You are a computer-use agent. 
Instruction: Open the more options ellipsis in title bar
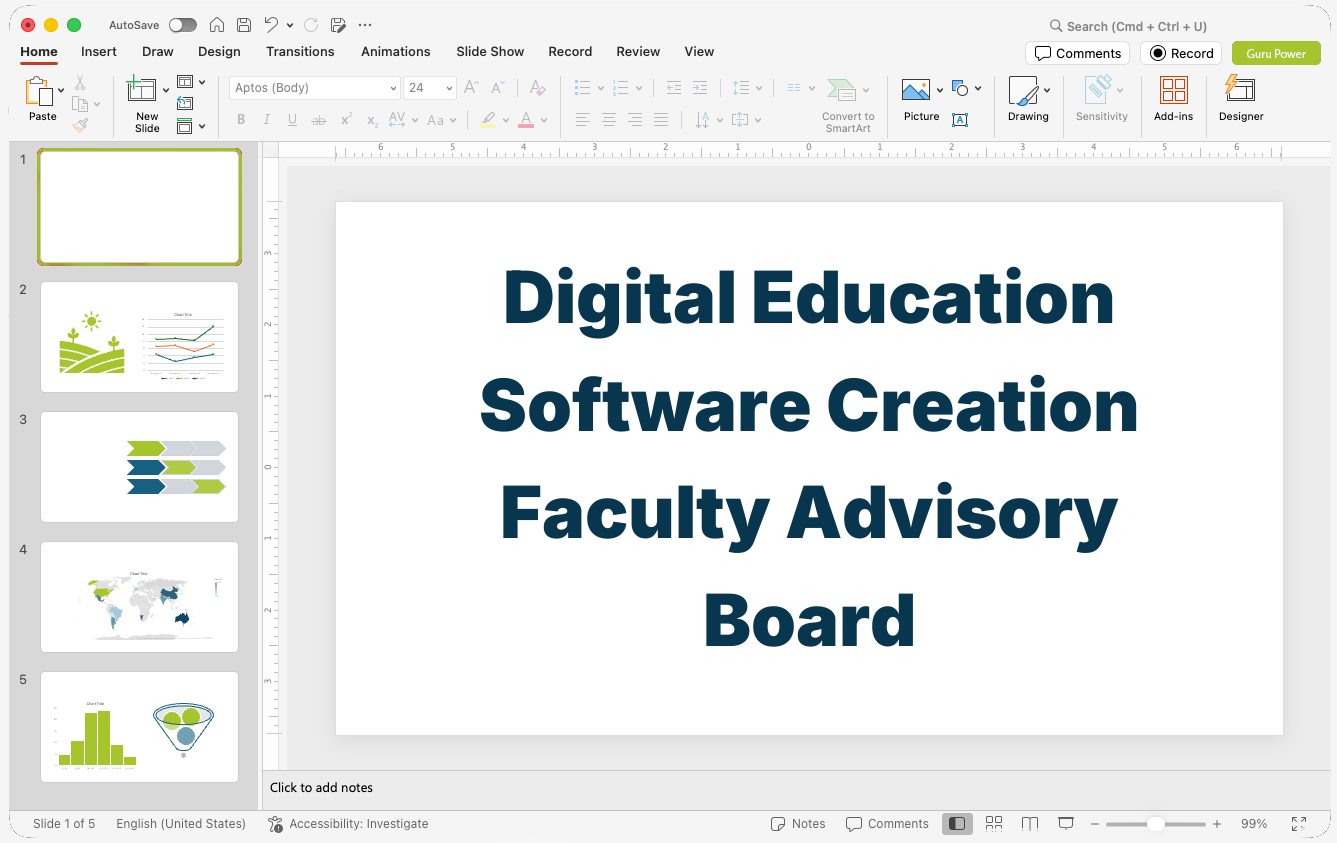(x=365, y=25)
